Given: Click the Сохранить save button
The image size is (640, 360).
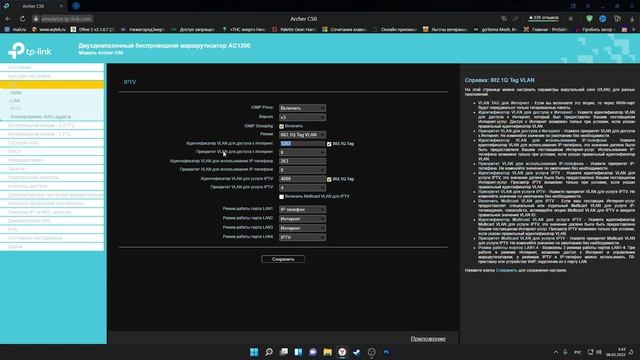Looking at the screenshot, I should click(x=283, y=259).
